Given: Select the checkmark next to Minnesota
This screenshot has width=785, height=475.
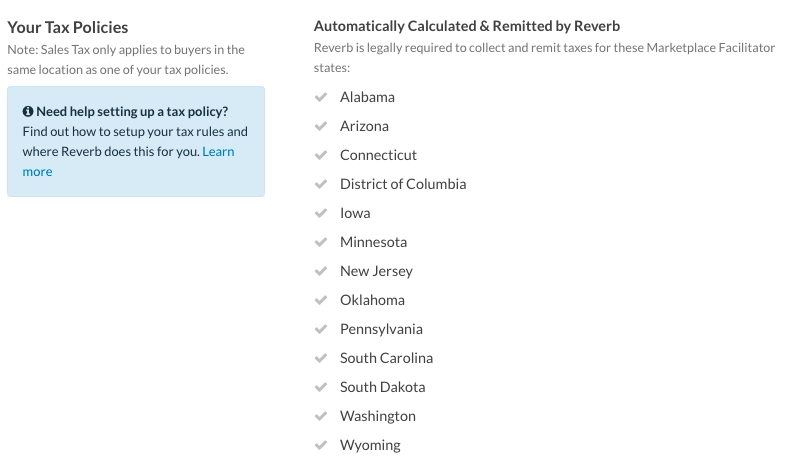Looking at the screenshot, I should tap(321, 242).
